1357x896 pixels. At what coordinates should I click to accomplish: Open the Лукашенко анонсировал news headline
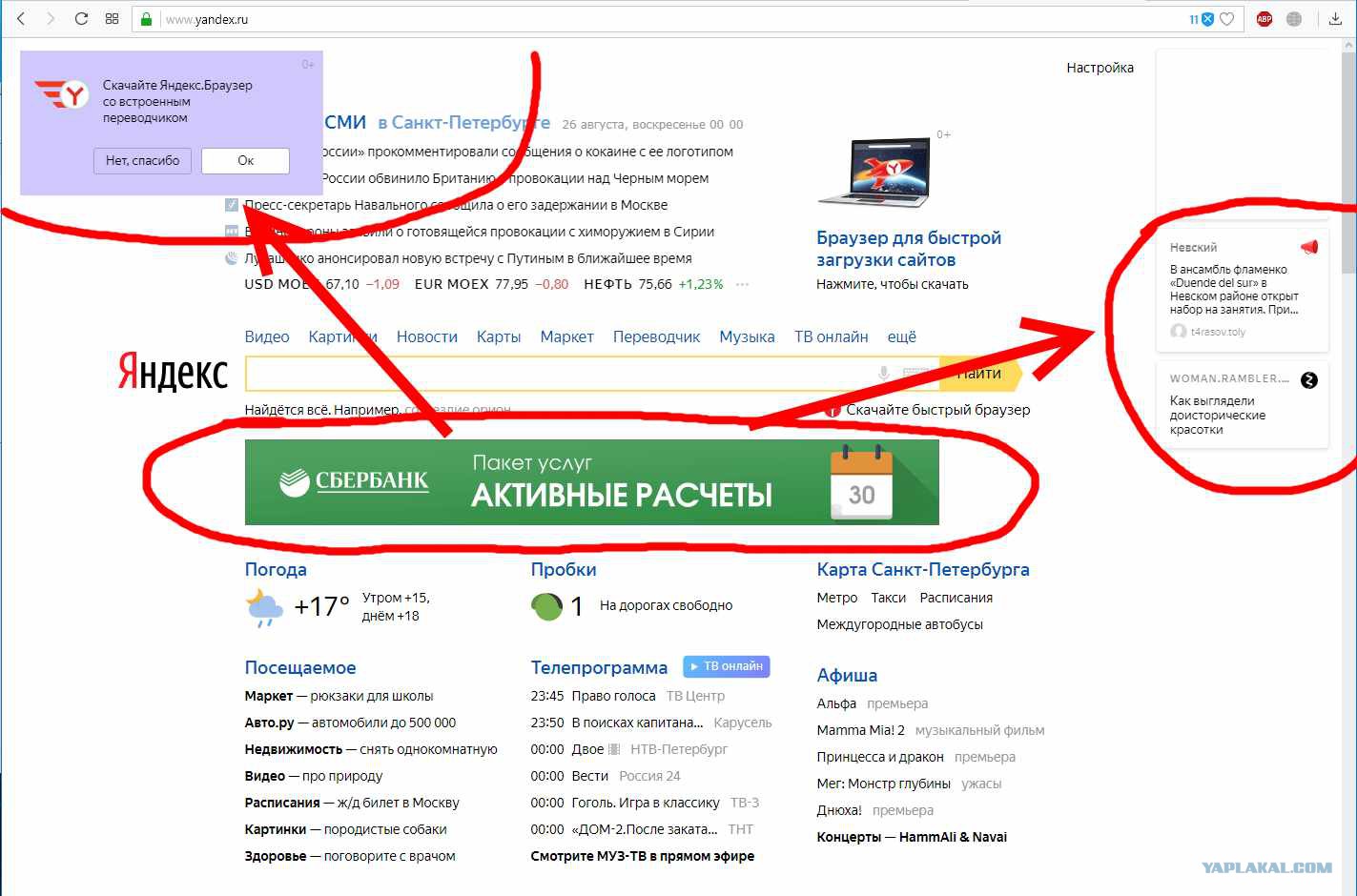tap(468, 258)
